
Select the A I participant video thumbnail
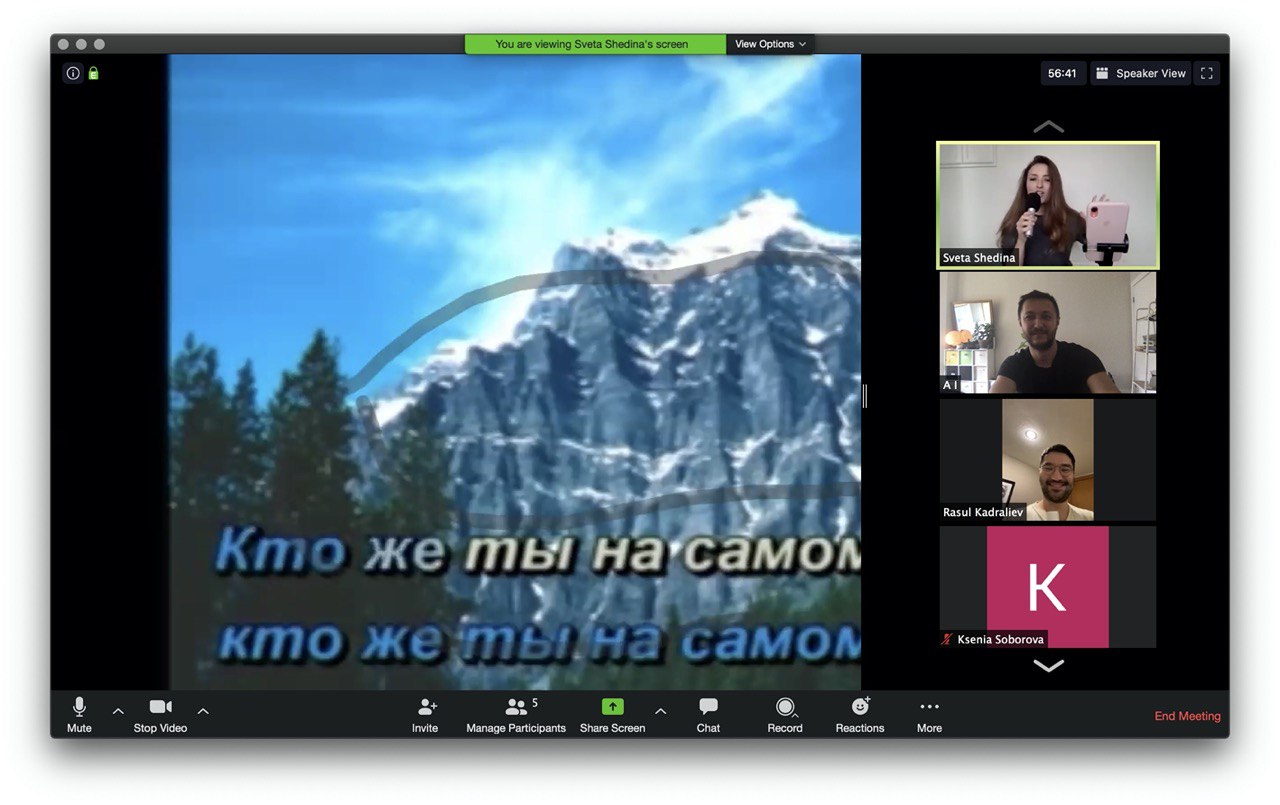pyautogui.click(x=1048, y=332)
